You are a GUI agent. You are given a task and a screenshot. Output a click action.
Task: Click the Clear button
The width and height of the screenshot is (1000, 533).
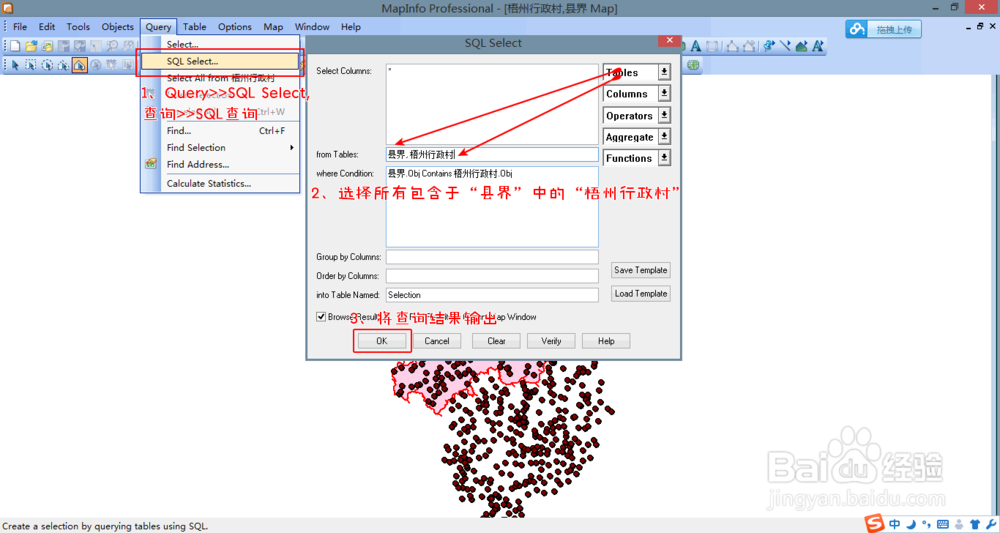[496, 341]
